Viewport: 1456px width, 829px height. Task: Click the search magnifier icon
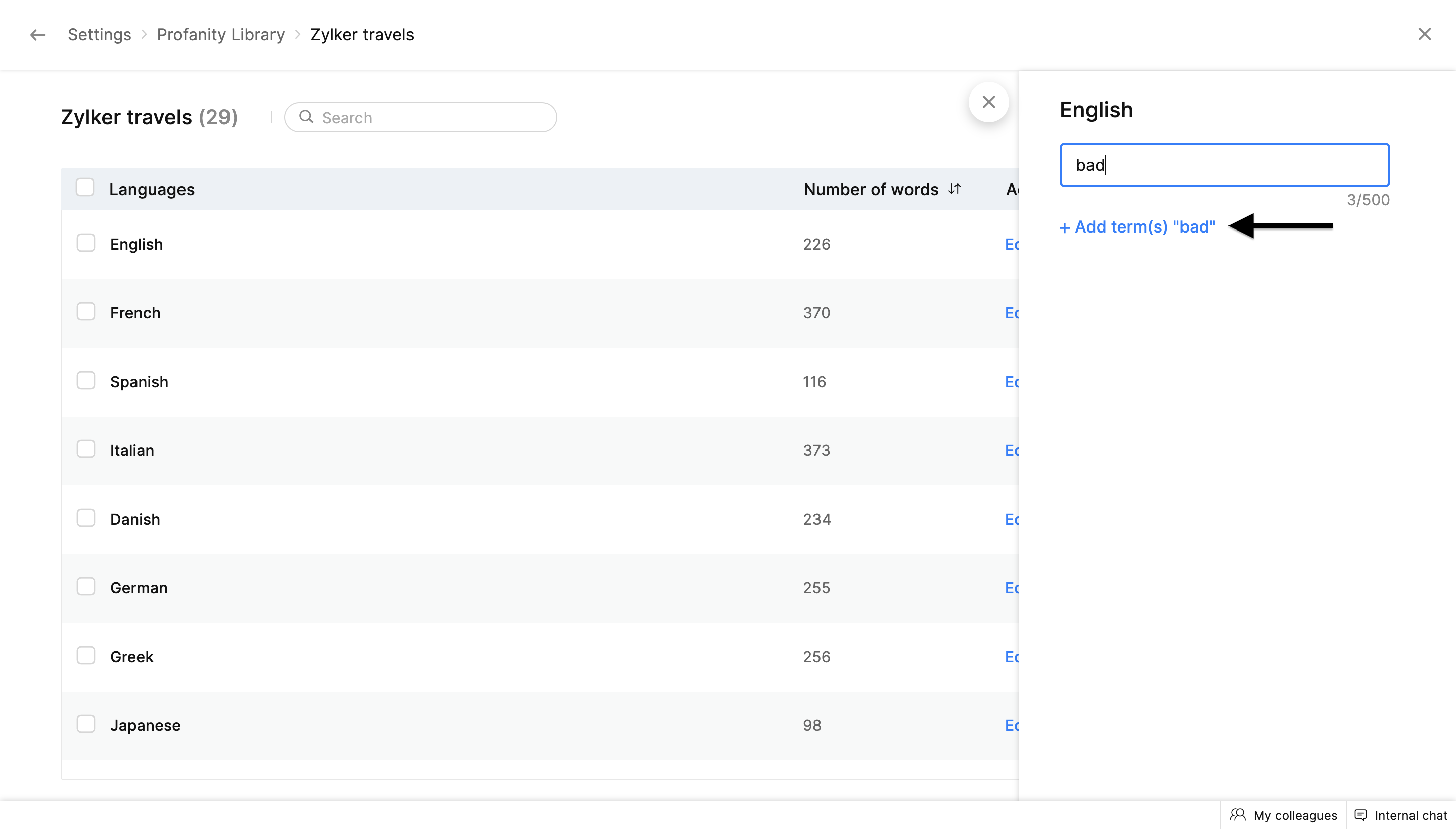[x=306, y=117]
